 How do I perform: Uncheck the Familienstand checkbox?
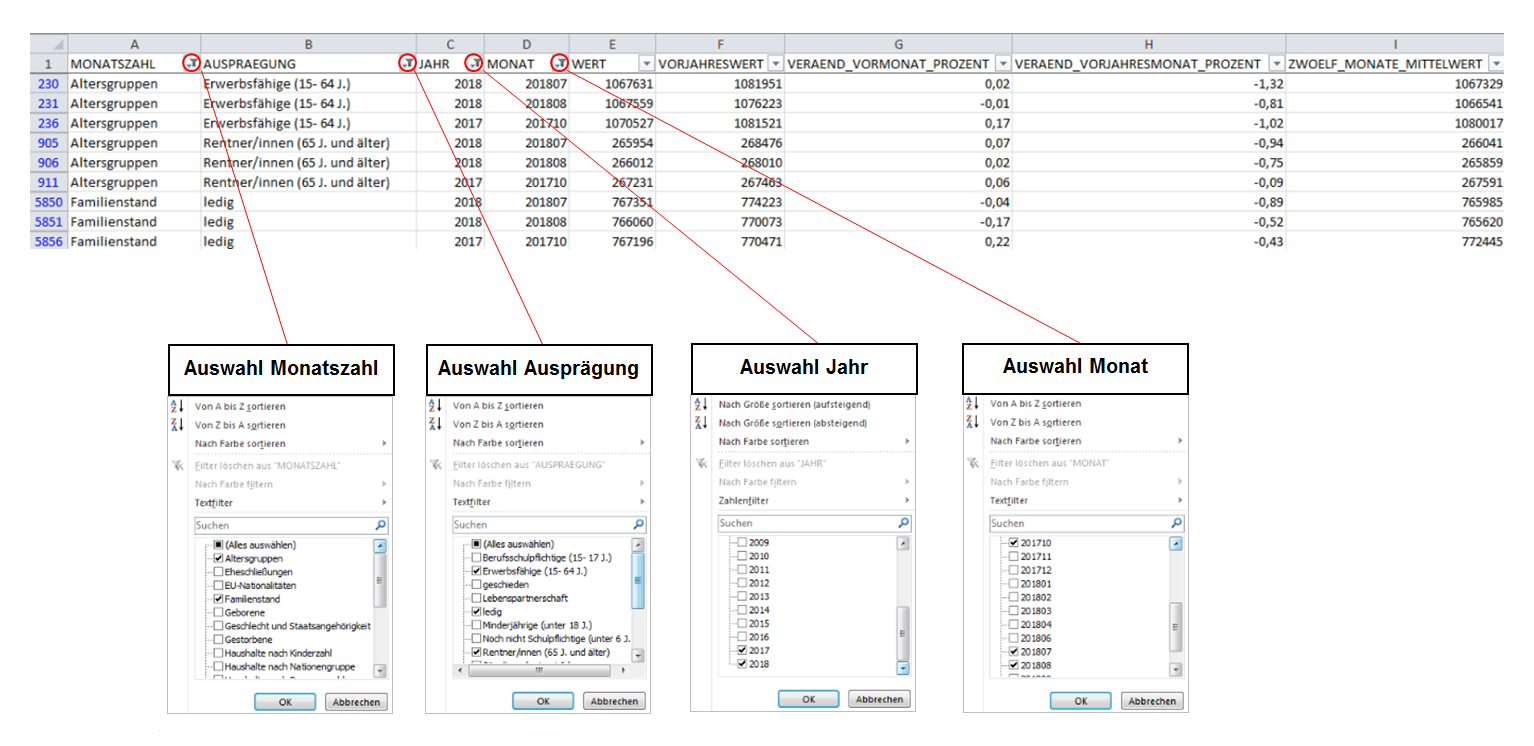(218, 599)
